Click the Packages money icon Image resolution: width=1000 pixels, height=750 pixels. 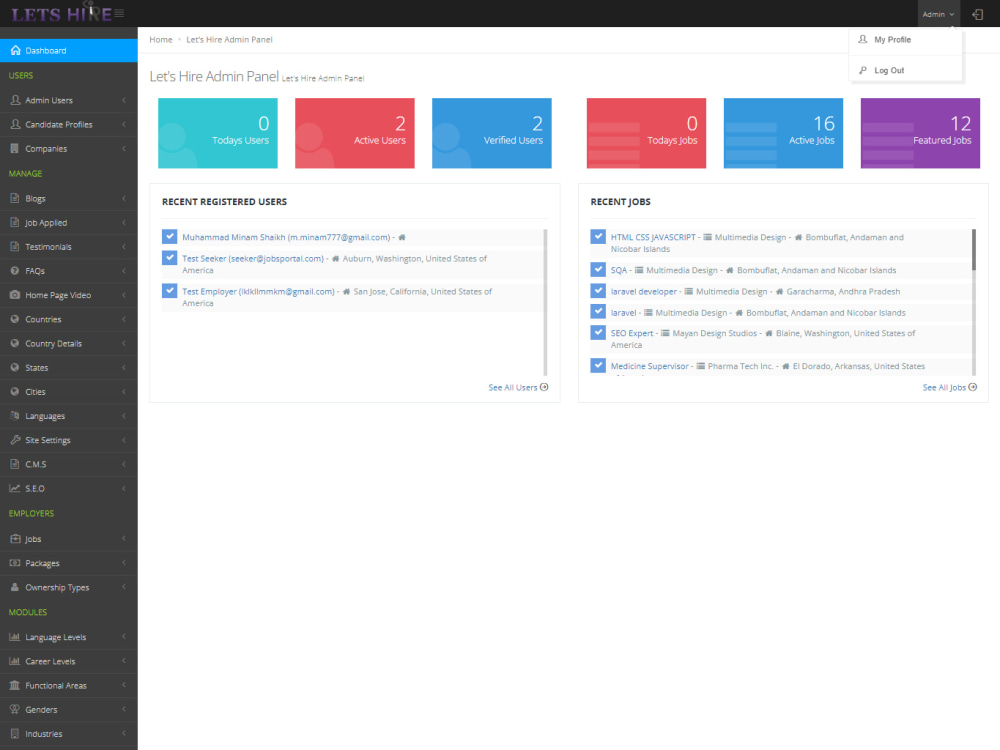(15, 563)
